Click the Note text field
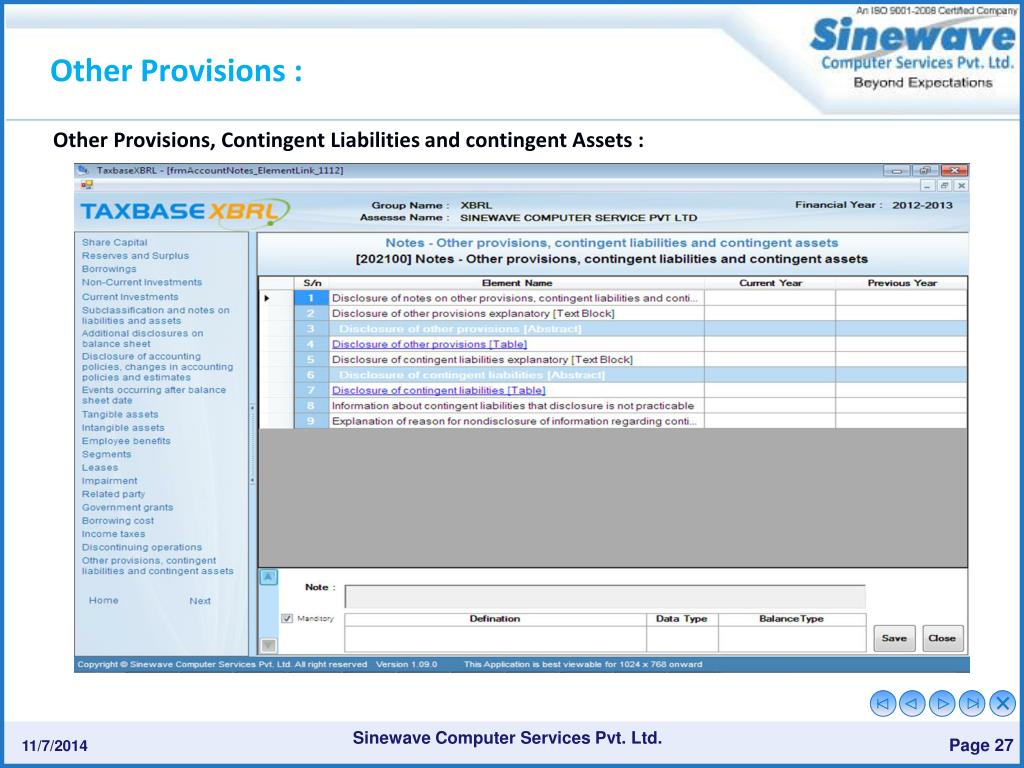This screenshot has height=768, width=1024. (605, 596)
